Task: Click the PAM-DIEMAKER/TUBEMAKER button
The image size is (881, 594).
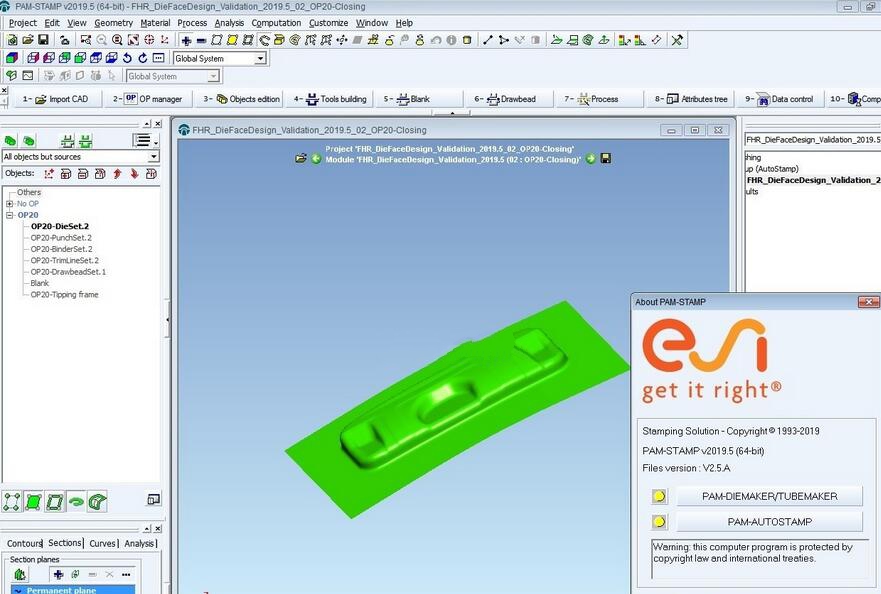Action: tap(769, 496)
